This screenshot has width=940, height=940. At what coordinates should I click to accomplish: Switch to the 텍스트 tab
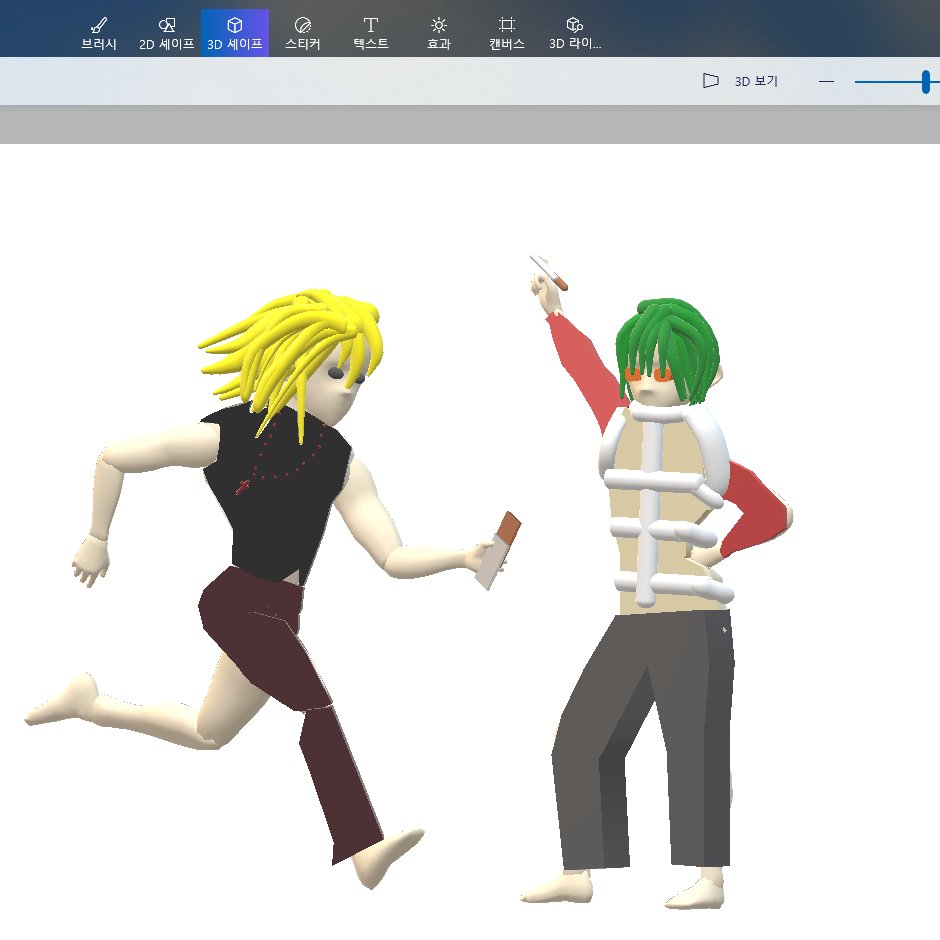coord(370,31)
